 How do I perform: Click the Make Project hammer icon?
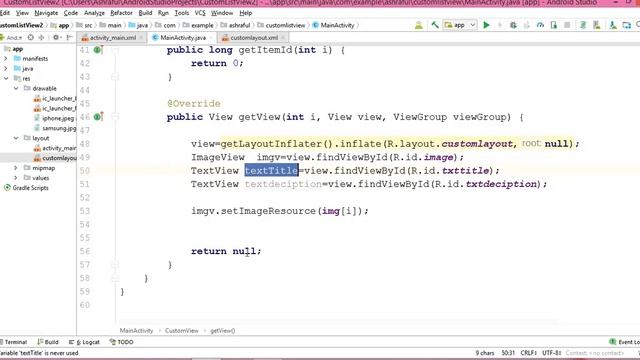(435, 25)
